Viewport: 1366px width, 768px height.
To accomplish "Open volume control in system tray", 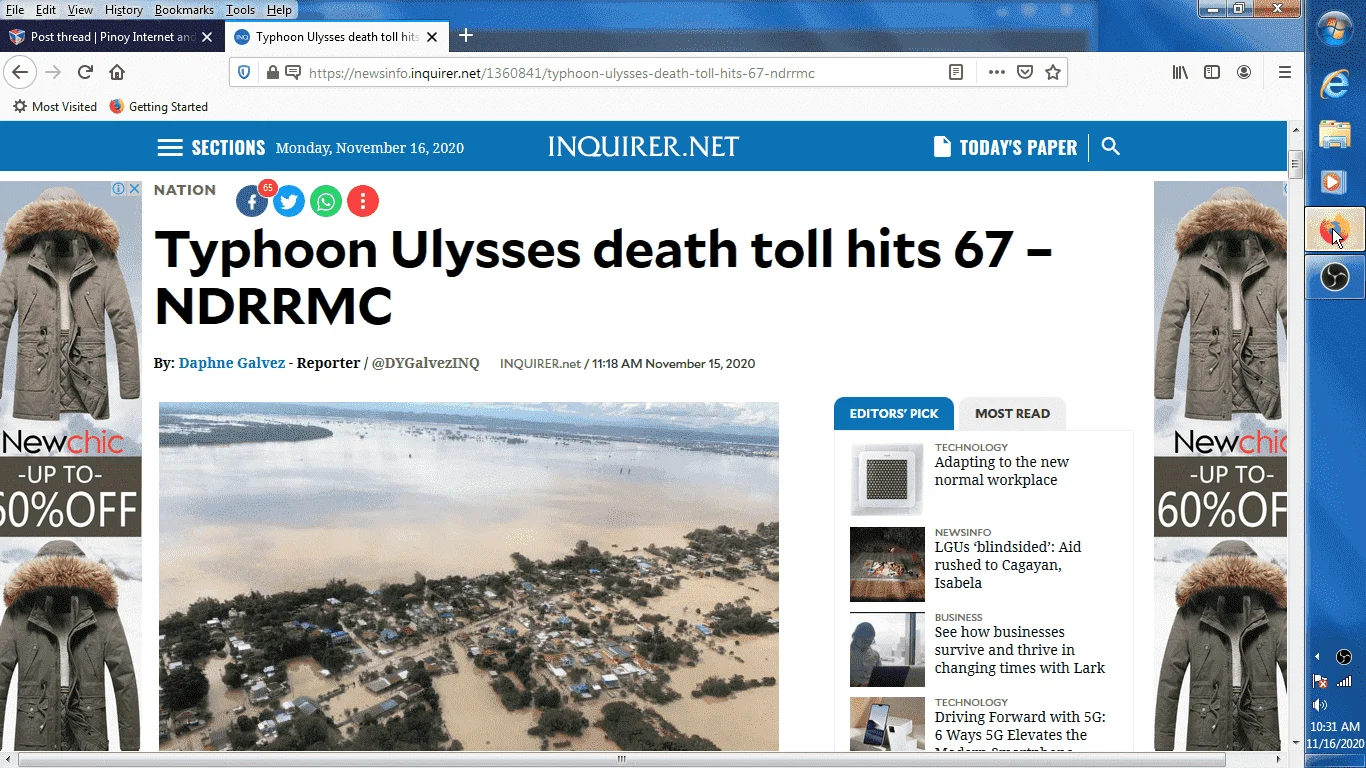I will point(1319,705).
